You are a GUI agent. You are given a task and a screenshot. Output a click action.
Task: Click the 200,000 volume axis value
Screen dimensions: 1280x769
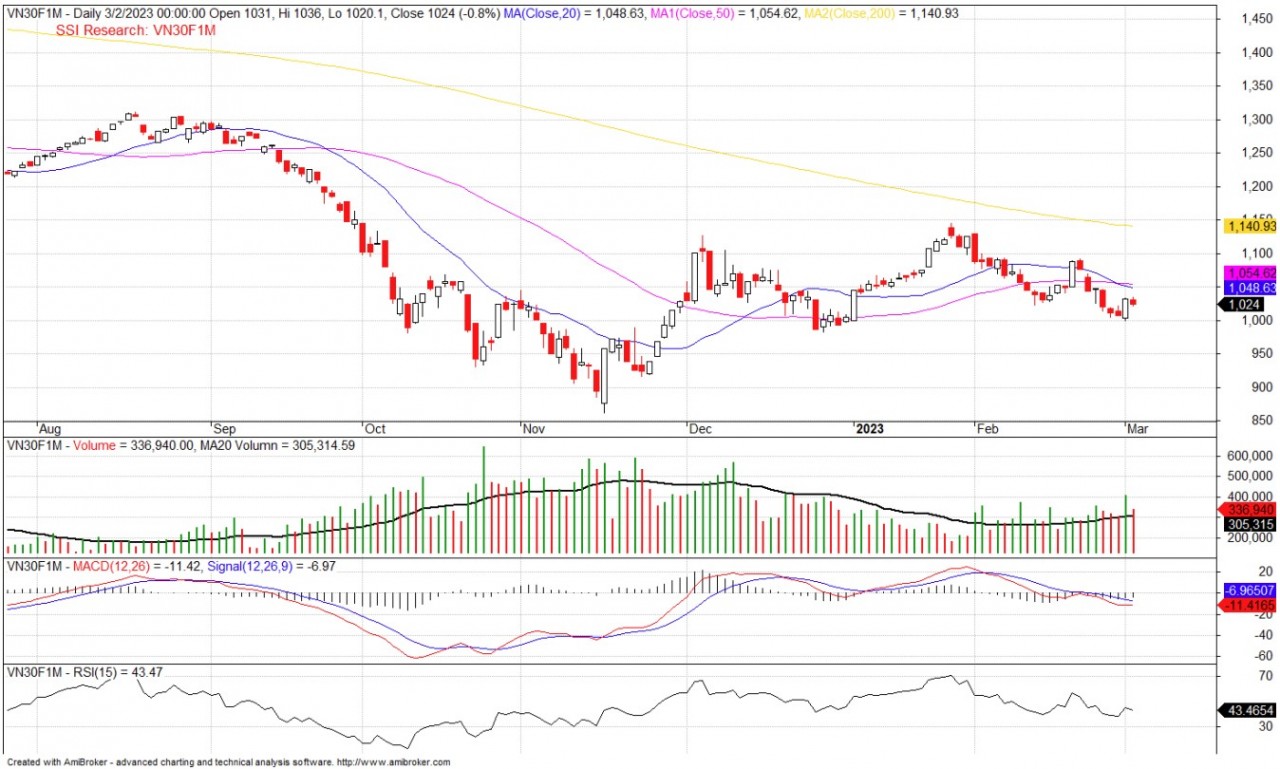click(x=1251, y=538)
